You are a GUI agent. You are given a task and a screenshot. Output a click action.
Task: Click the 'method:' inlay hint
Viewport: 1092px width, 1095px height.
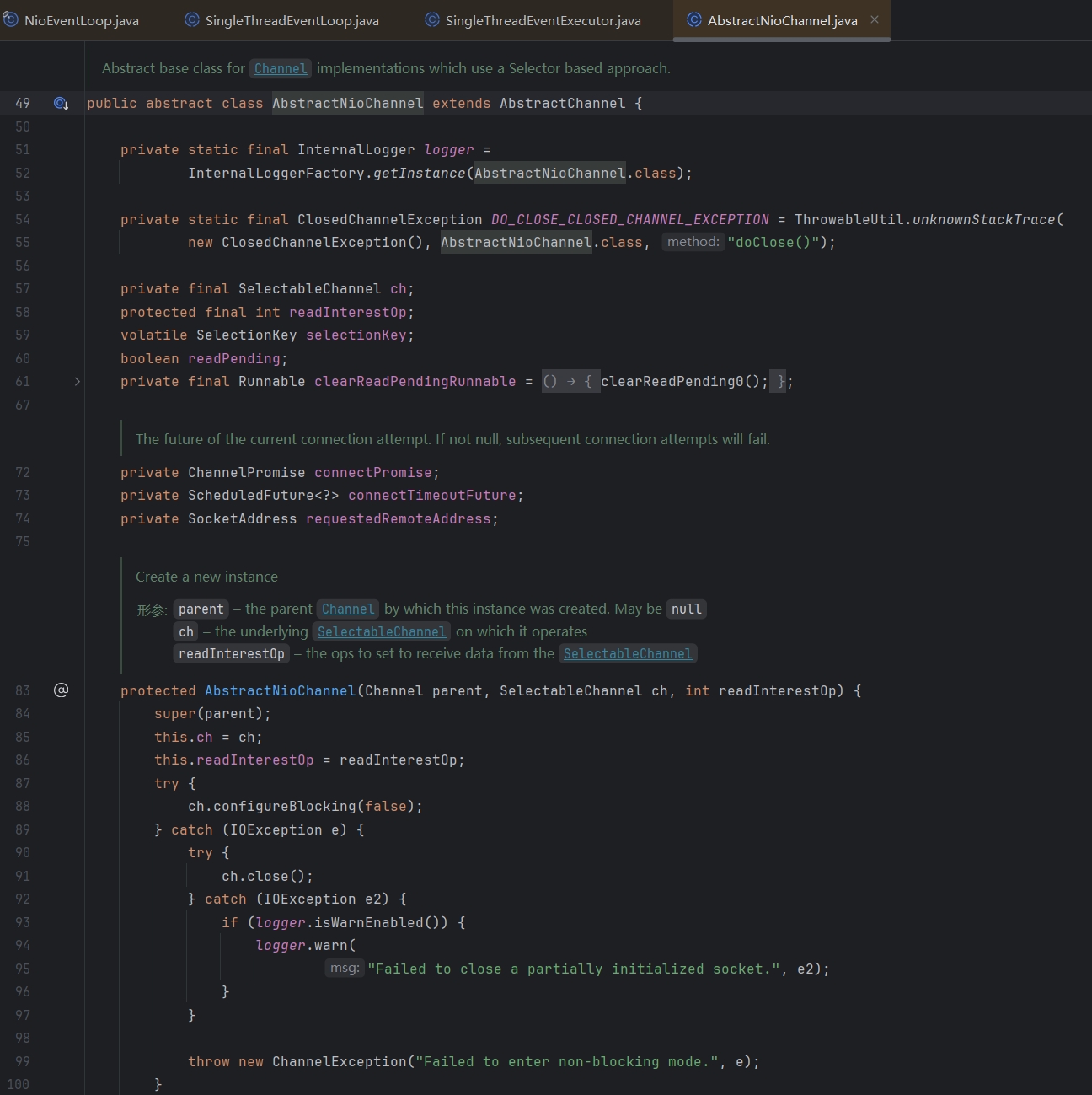pos(693,242)
